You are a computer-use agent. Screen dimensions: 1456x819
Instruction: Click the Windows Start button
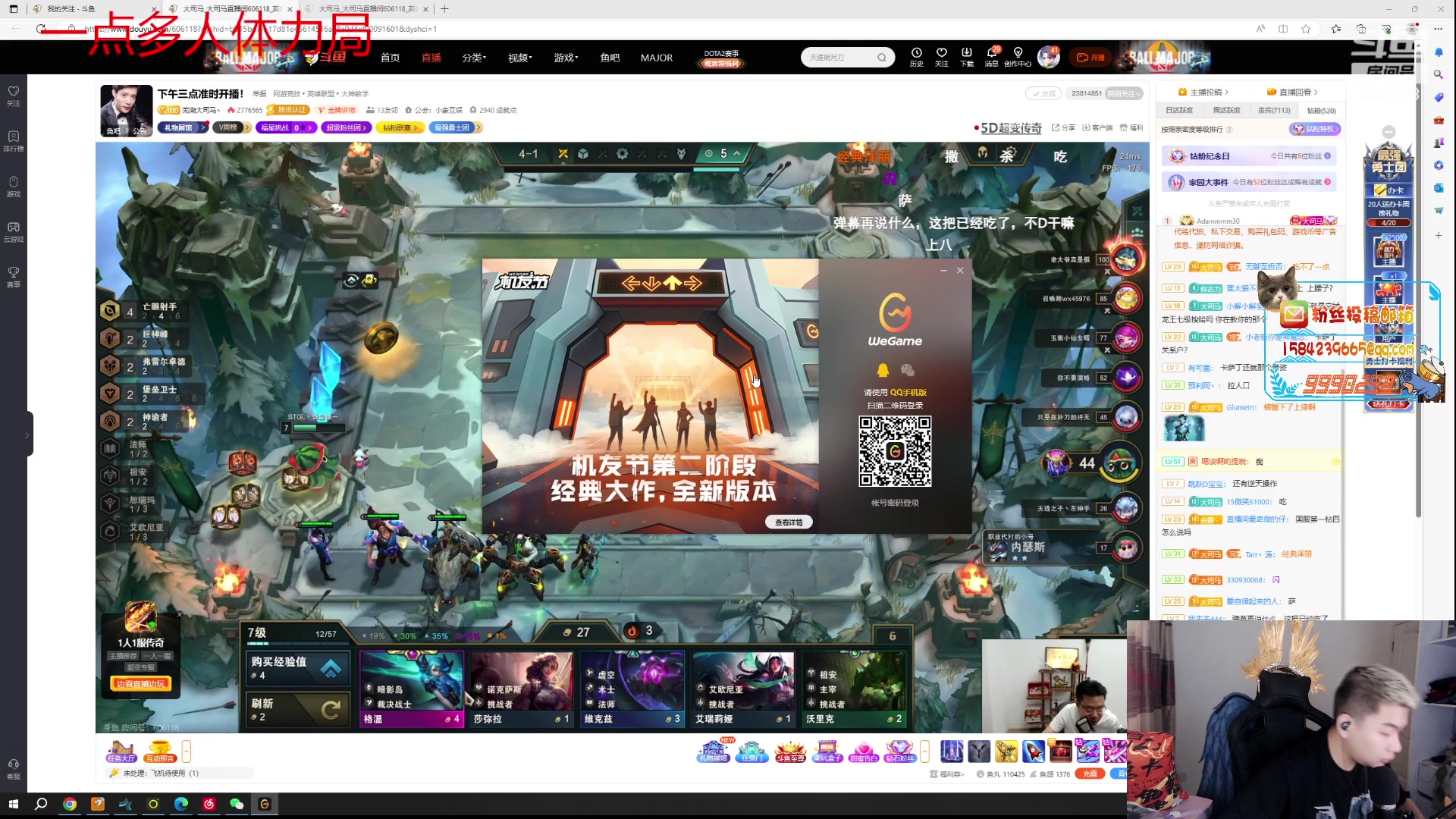coord(13,804)
